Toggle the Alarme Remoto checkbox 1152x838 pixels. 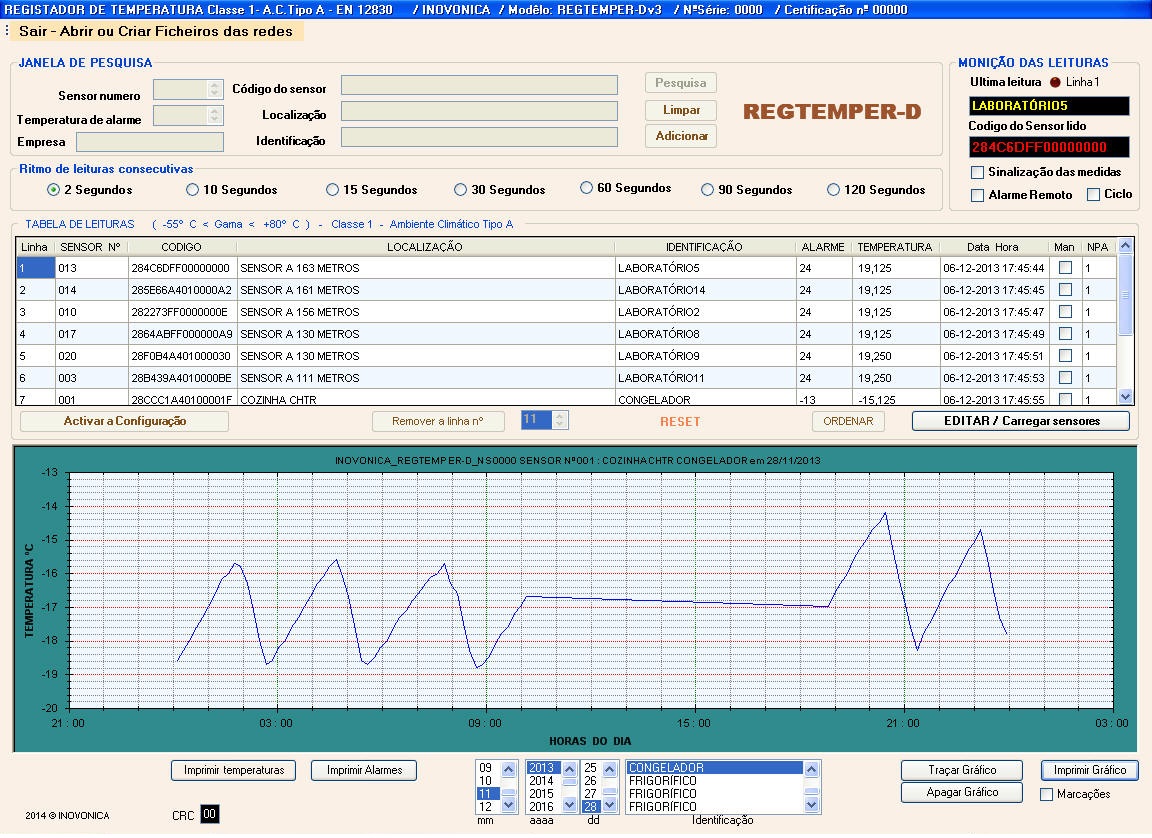[x=978, y=195]
